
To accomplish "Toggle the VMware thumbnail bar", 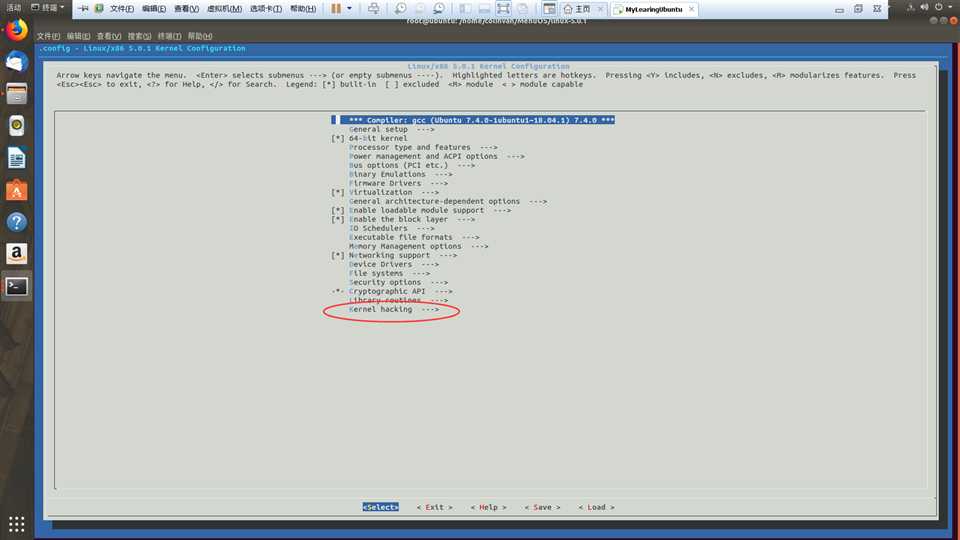I will coord(484,9).
